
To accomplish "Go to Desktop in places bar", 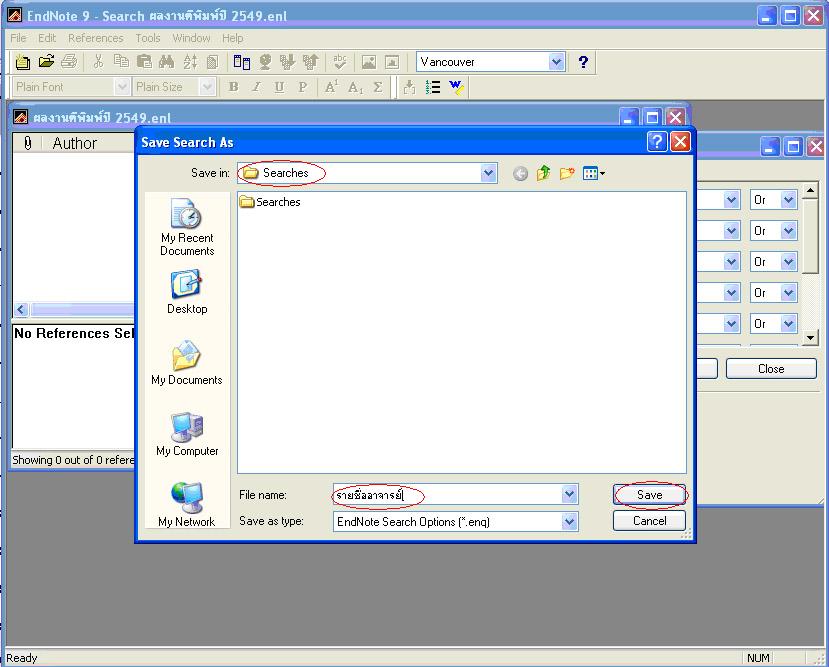I will (x=187, y=292).
